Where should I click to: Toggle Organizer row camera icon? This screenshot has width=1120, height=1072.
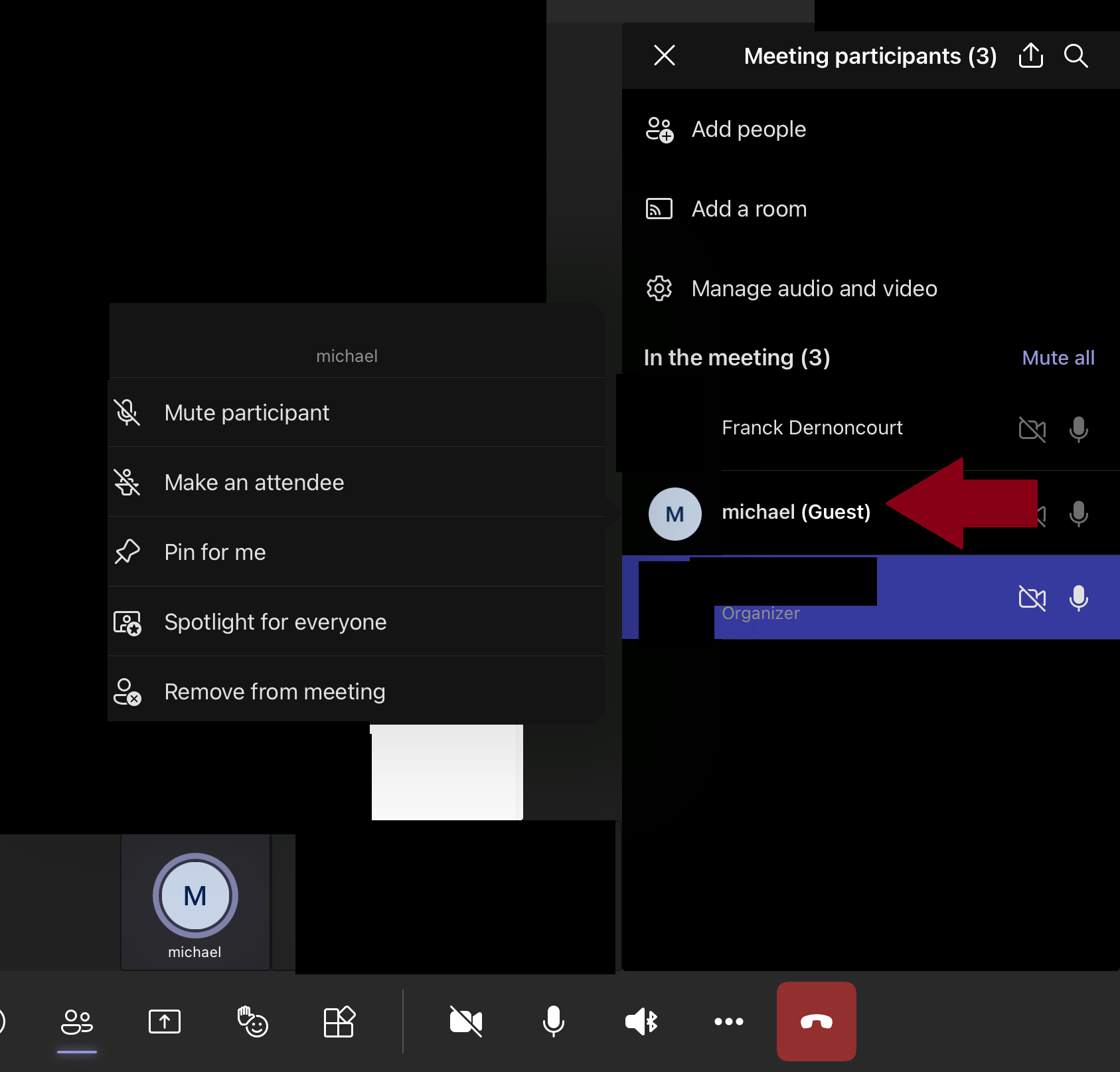(x=1032, y=598)
